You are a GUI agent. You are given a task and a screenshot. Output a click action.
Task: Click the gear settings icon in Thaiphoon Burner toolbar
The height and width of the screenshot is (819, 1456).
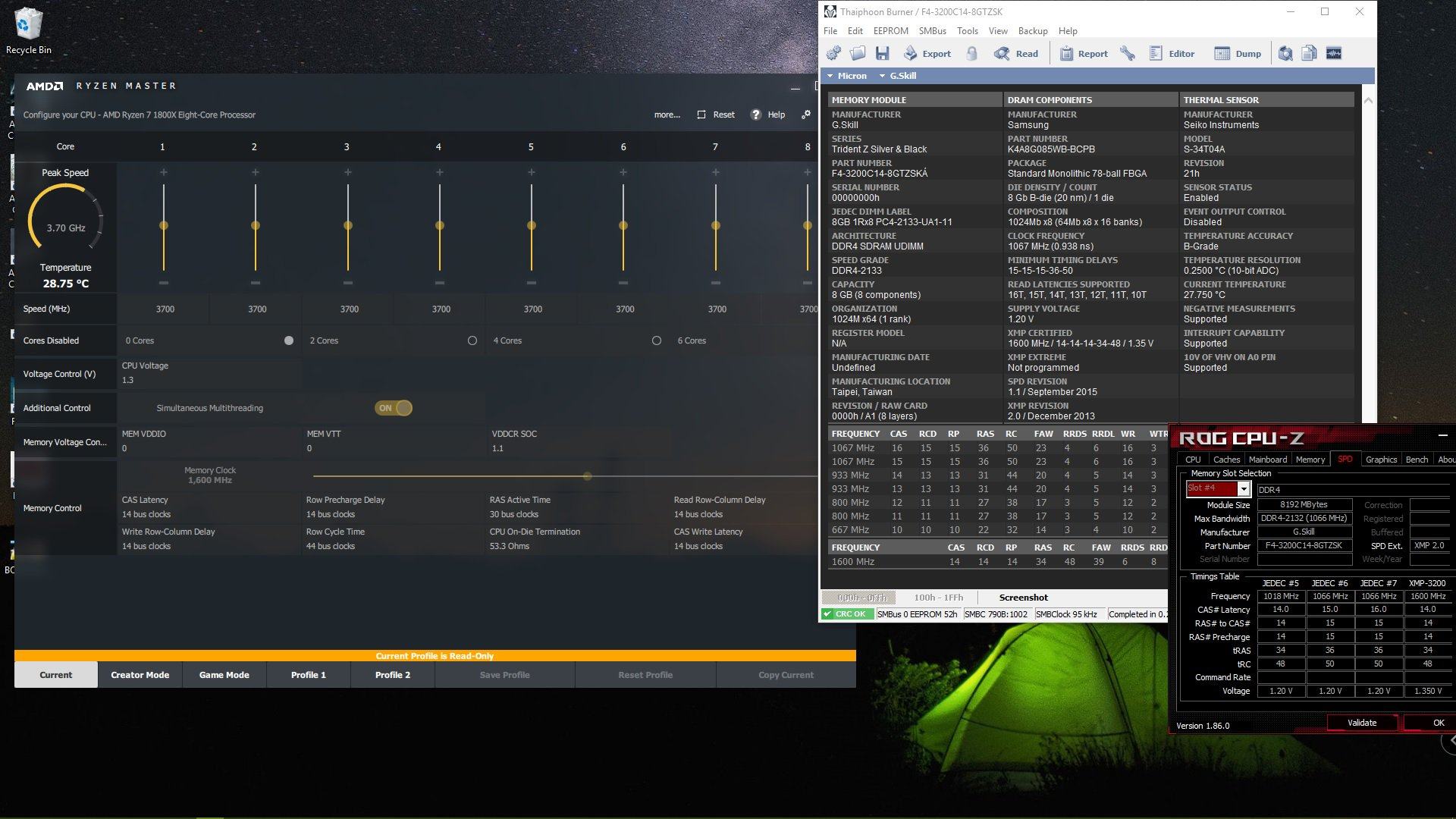tap(833, 53)
